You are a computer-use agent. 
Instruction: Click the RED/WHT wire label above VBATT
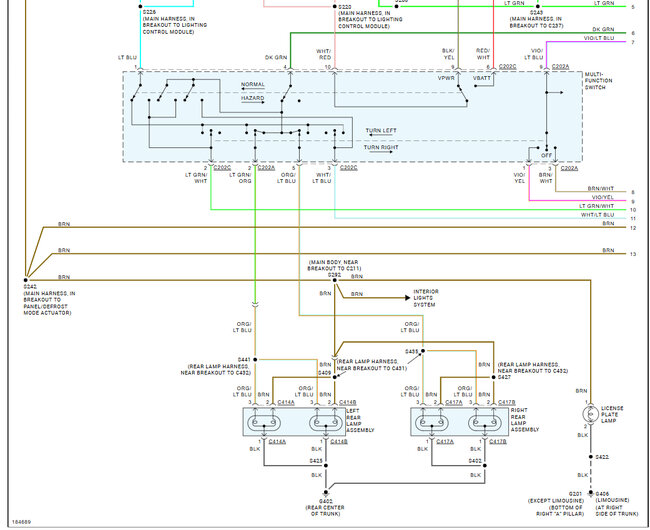click(483, 54)
